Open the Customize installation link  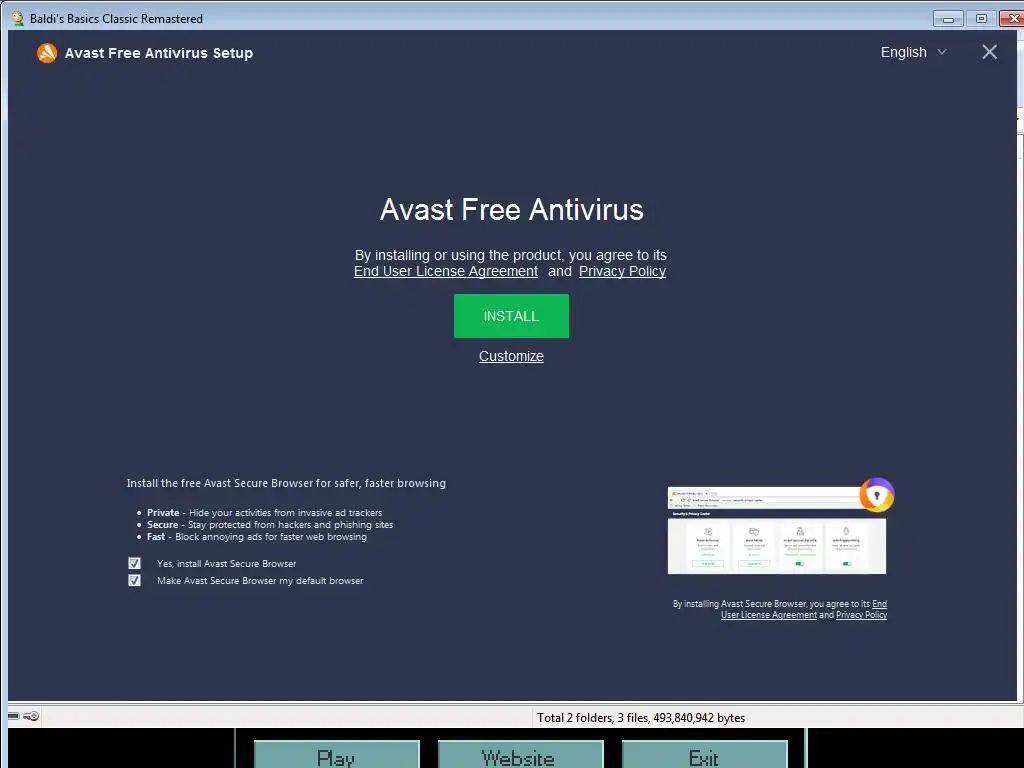[511, 356]
